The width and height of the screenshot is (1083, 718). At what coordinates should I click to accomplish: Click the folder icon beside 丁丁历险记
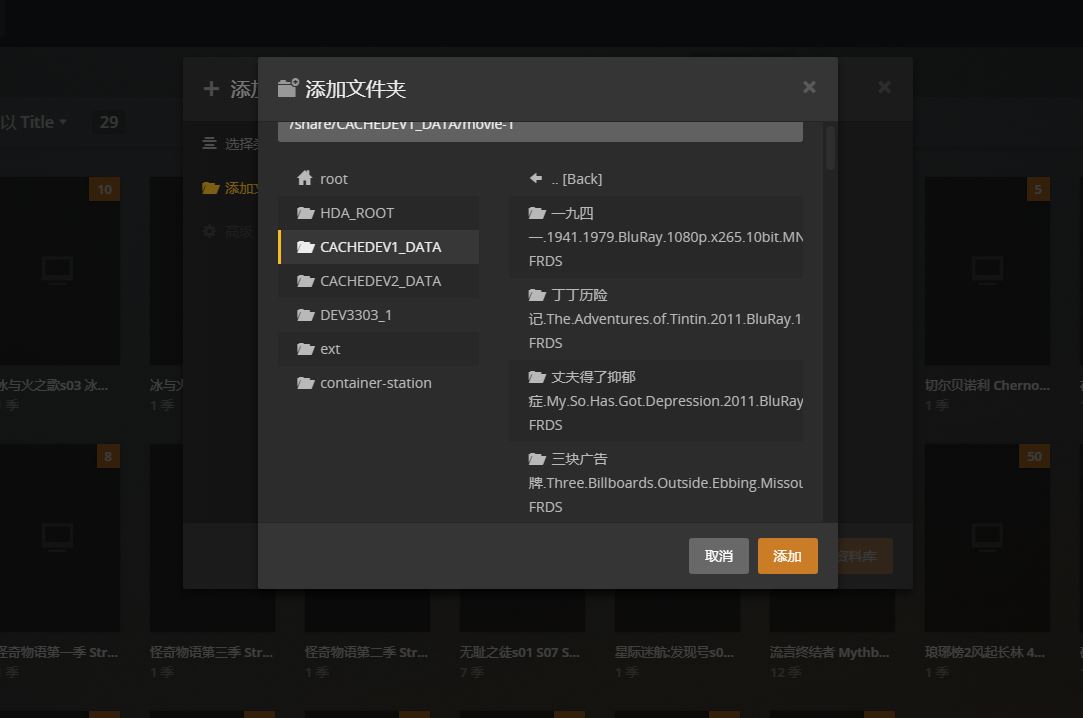pos(536,294)
